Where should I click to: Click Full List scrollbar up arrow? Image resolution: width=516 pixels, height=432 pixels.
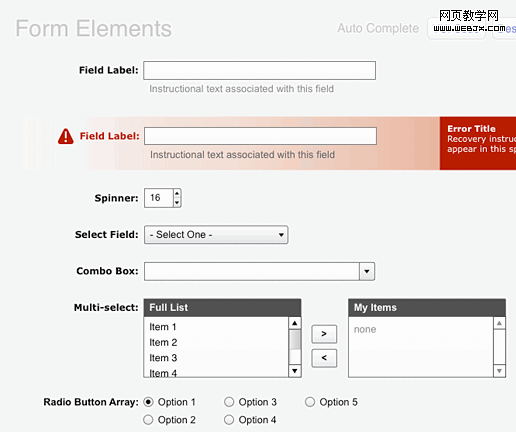(295, 323)
